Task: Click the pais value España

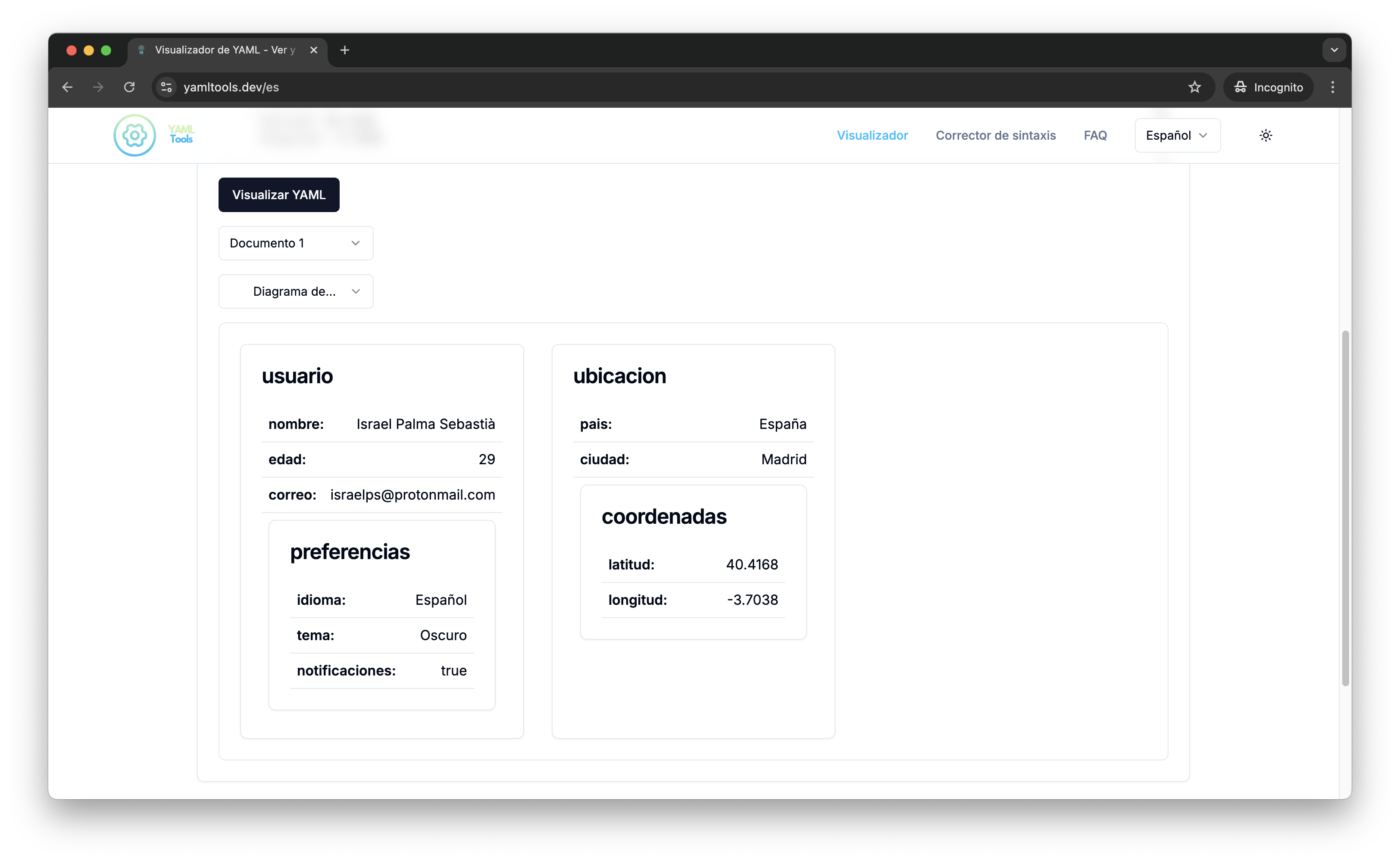Action: (x=782, y=424)
